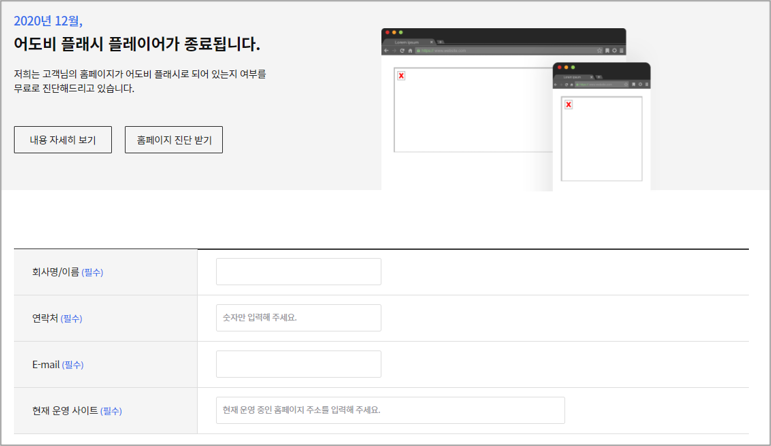Click the E-mail (필수) label
The image size is (771, 446).
pos(58,364)
